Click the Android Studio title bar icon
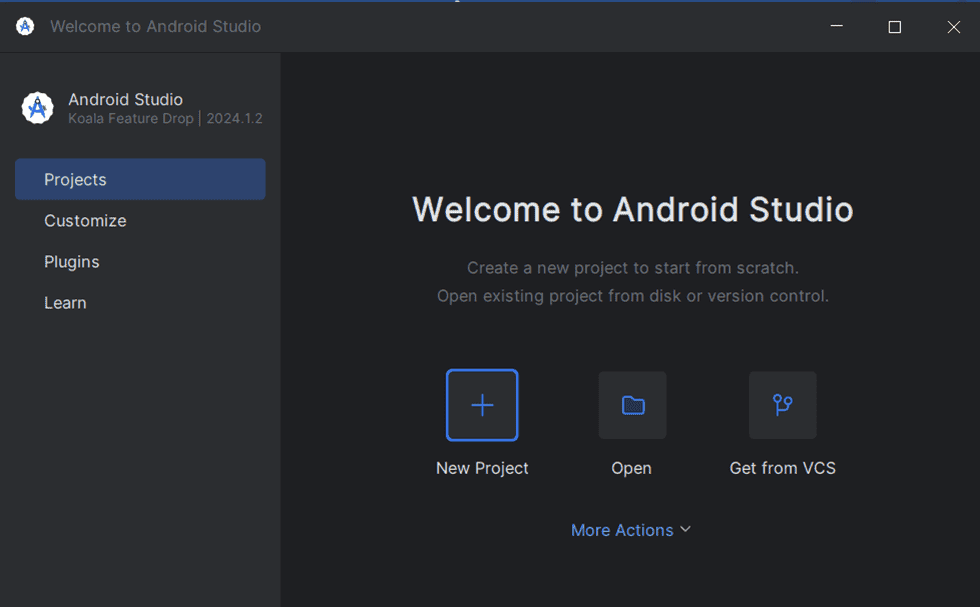The height and width of the screenshot is (607, 980). click(25, 26)
